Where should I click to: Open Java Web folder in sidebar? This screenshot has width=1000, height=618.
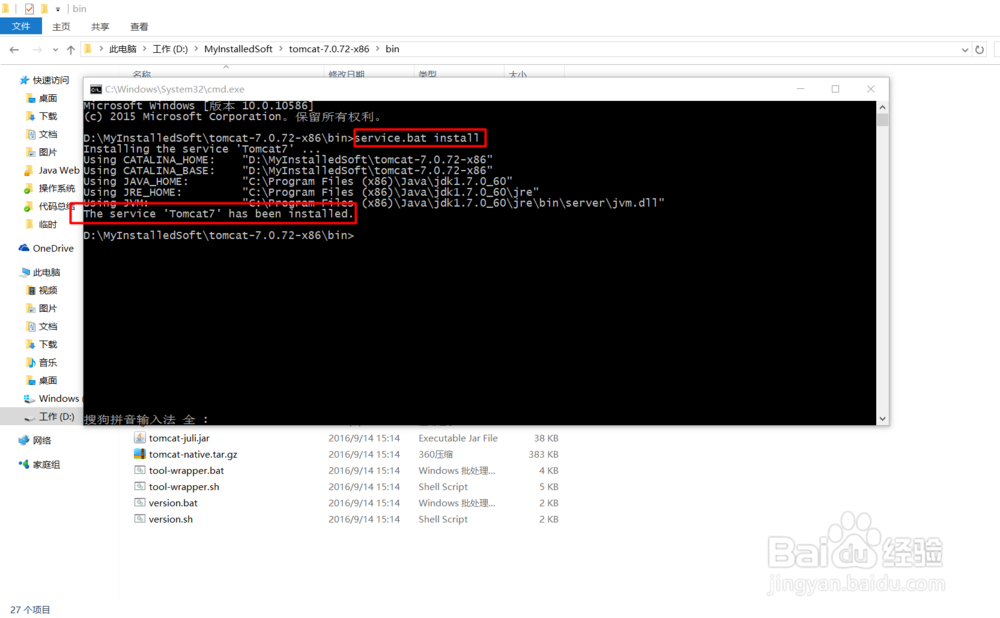(59, 170)
